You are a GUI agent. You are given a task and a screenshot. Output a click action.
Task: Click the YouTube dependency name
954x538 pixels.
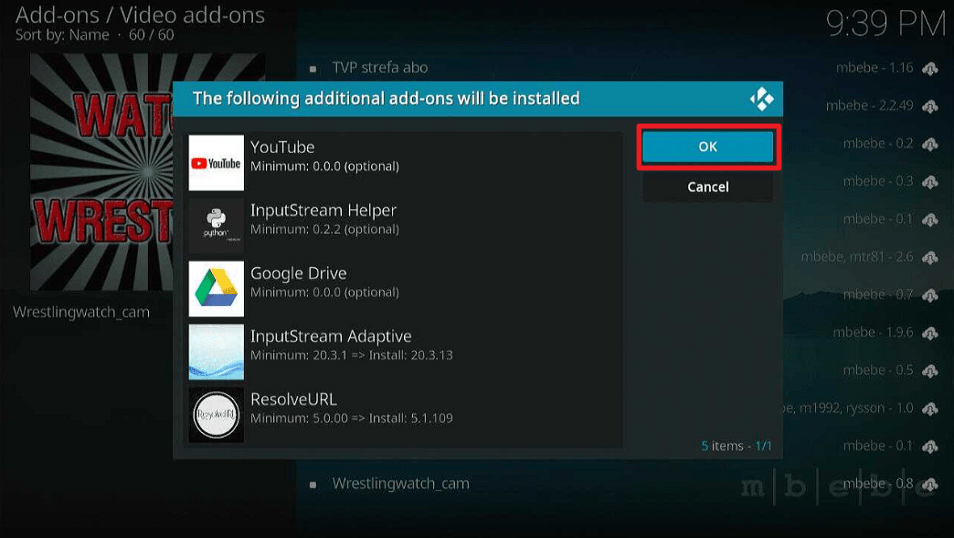[x=282, y=147]
